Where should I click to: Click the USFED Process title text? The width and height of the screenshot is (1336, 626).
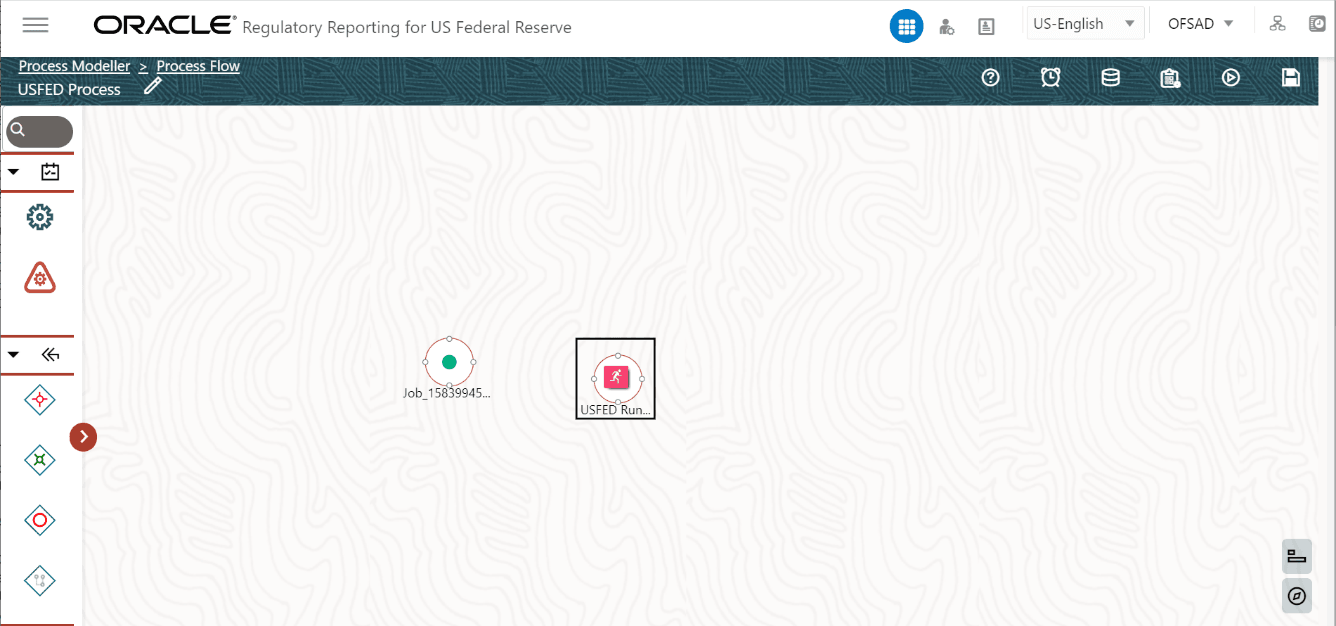[69, 89]
